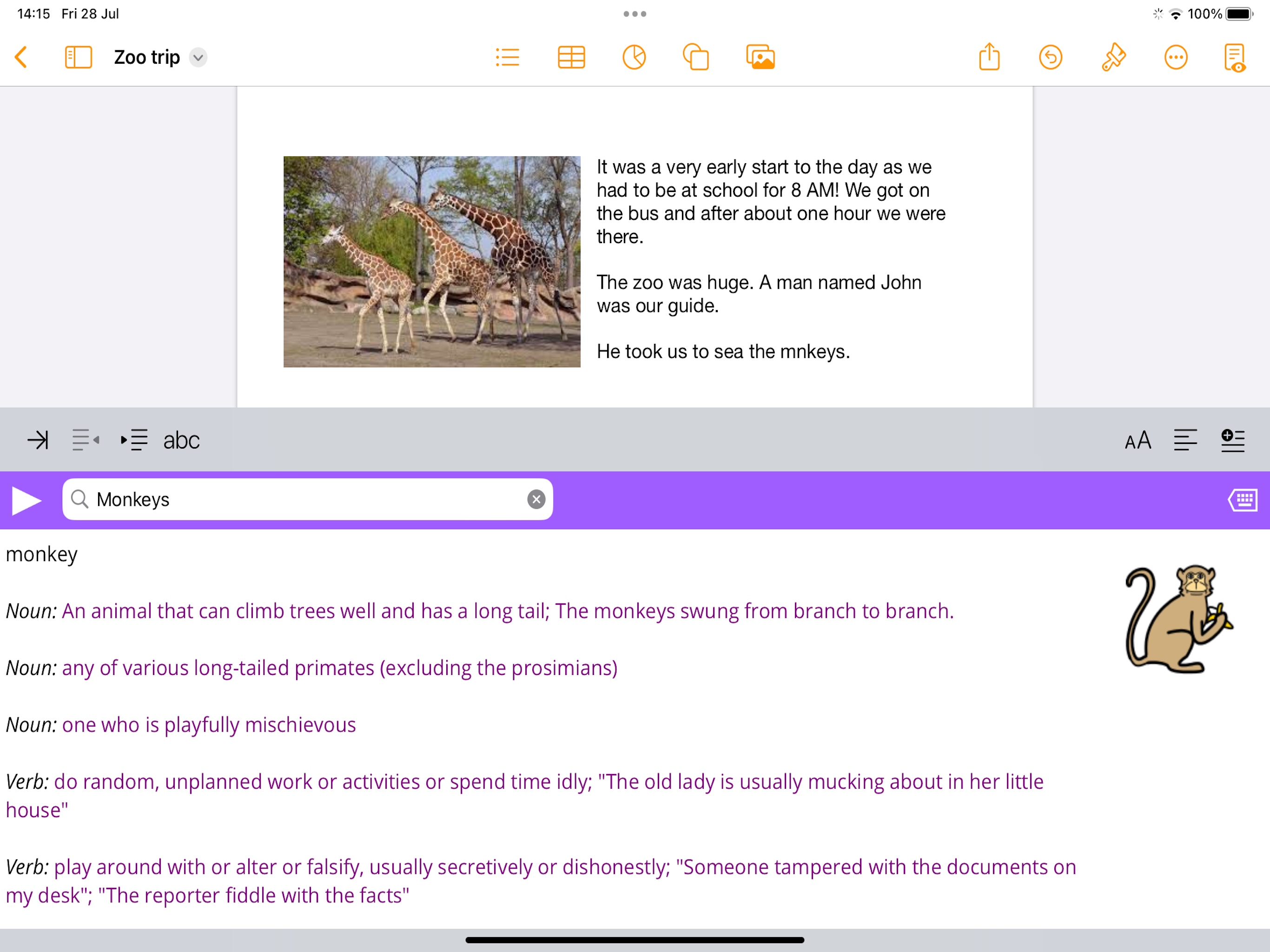Screen dimensions: 1270x952
Task: Select the definition about tampering or falsifying
Action: tap(541, 881)
